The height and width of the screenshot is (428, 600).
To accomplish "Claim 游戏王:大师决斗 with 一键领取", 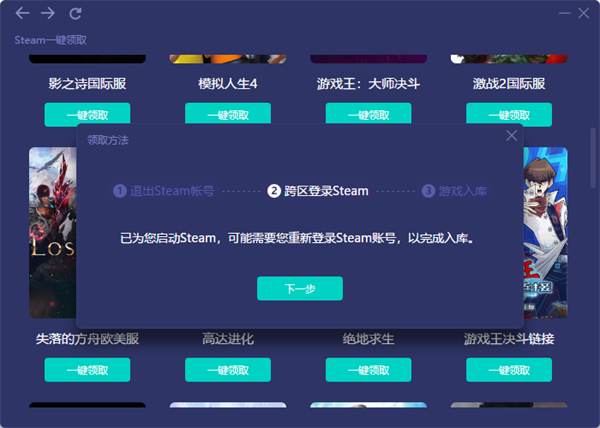I will [x=368, y=113].
